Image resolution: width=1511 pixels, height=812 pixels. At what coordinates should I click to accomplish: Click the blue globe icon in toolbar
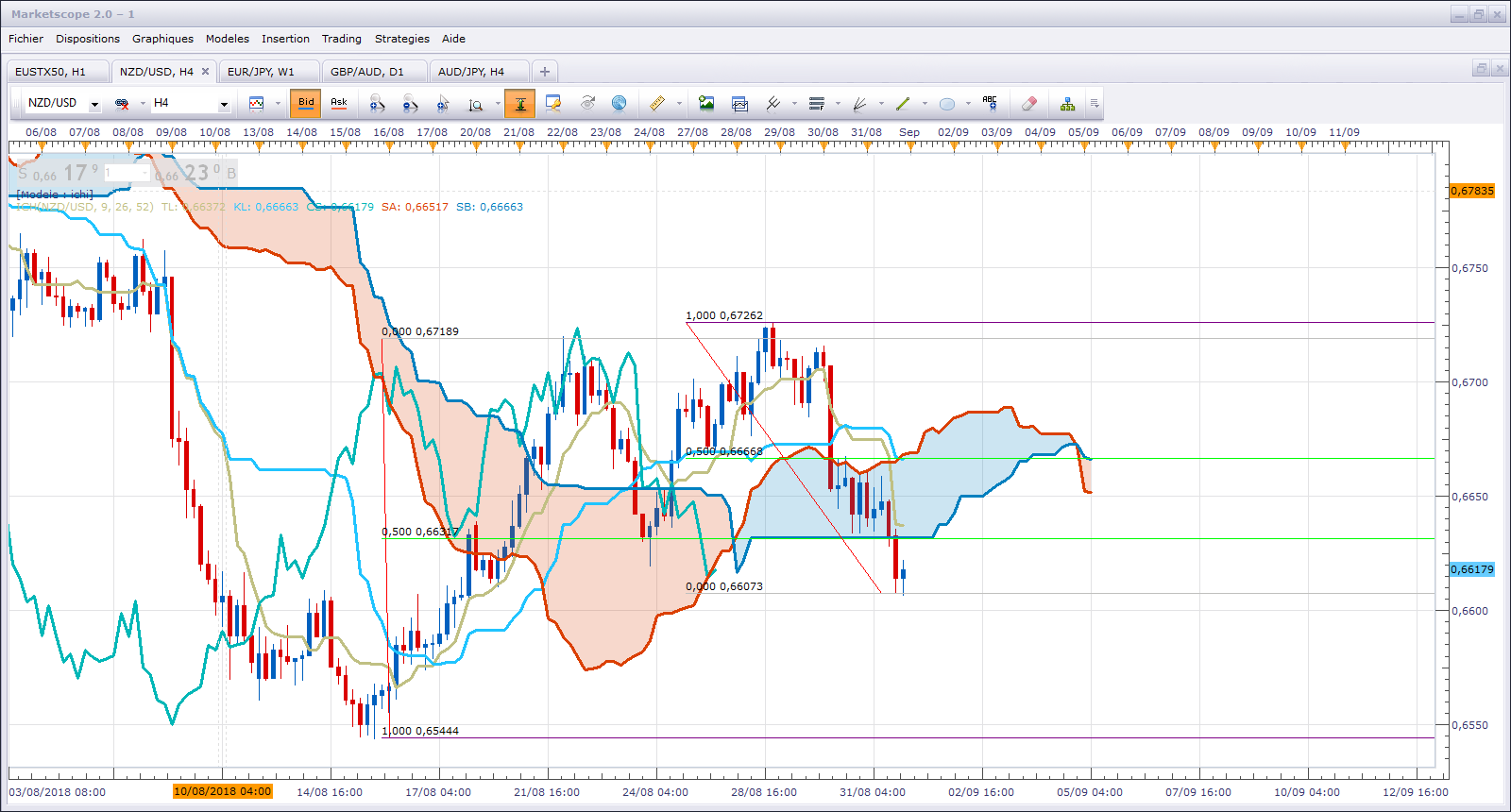tap(620, 103)
